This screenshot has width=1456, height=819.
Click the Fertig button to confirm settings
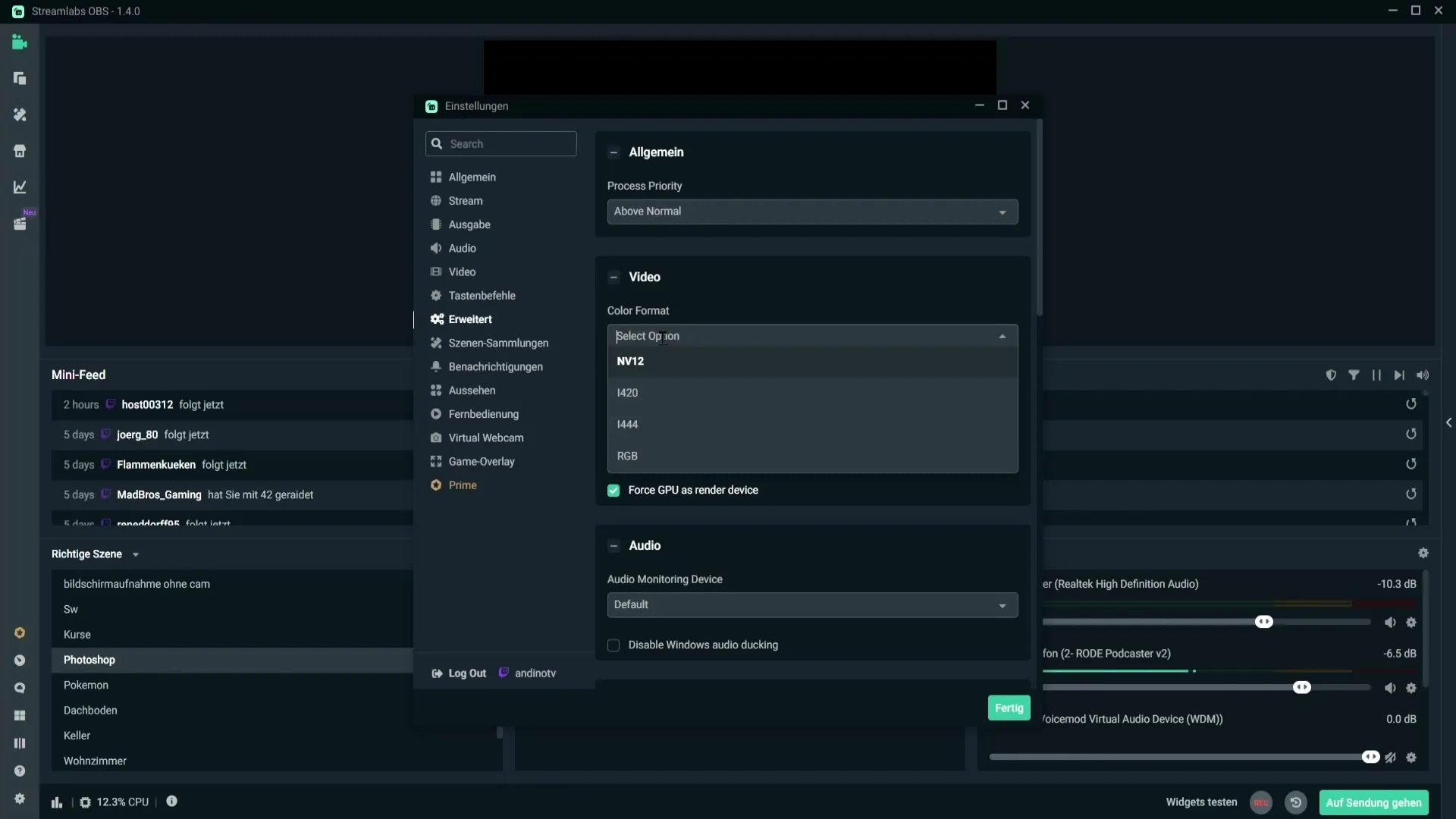(1008, 707)
